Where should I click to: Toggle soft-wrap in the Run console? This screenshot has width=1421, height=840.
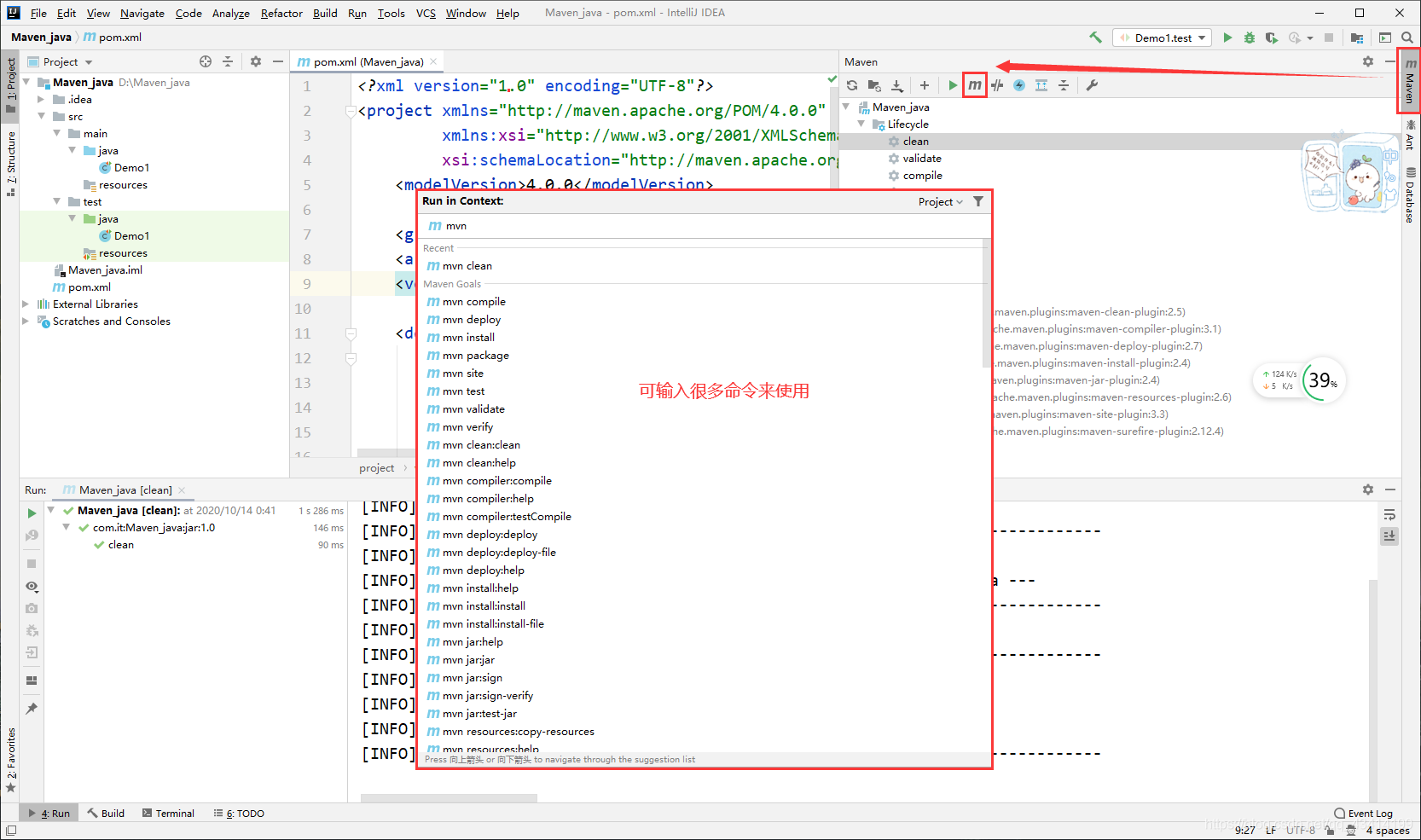[1389, 515]
